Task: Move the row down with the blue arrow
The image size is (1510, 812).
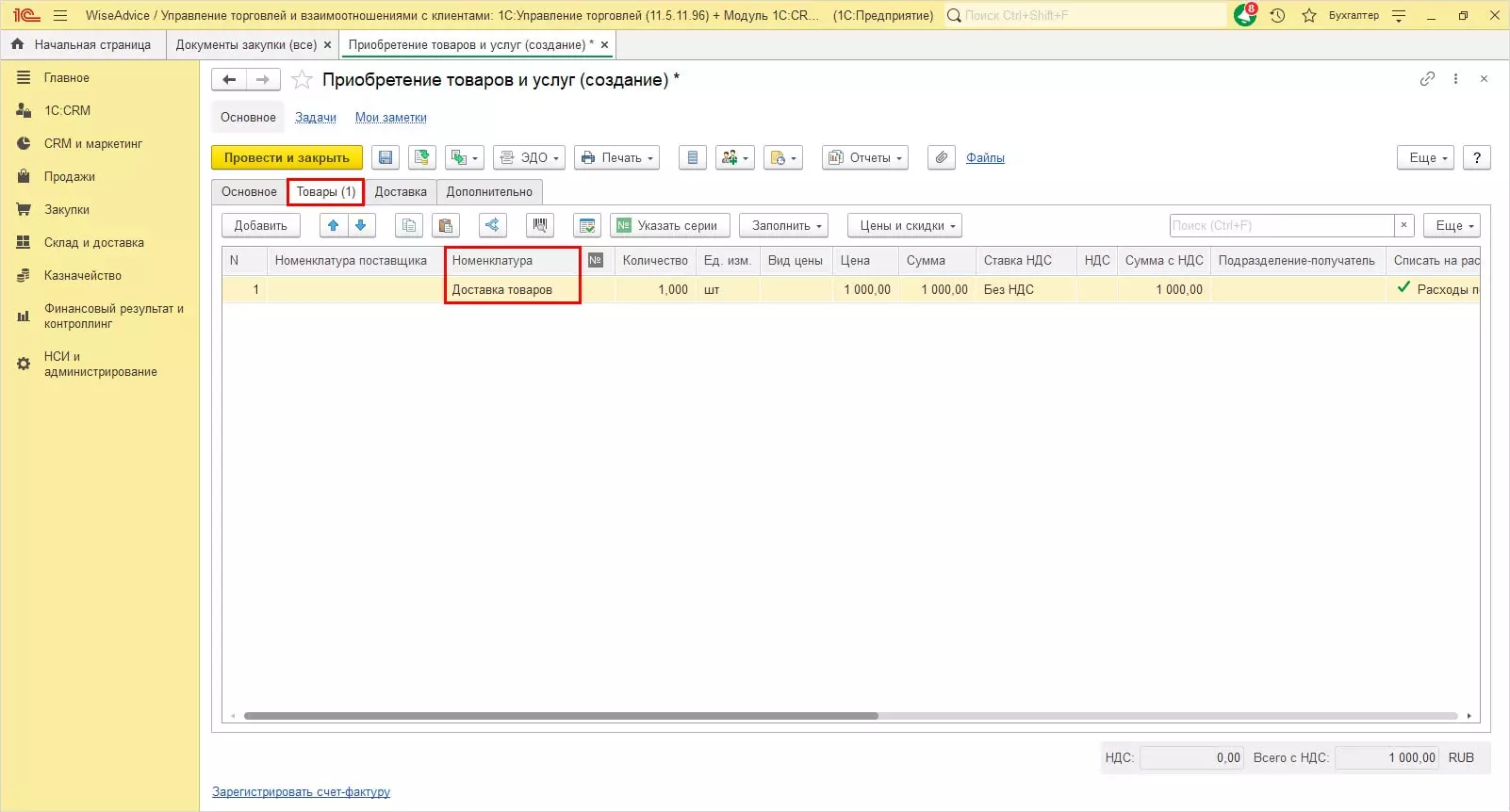Action: [x=360, y=226]
